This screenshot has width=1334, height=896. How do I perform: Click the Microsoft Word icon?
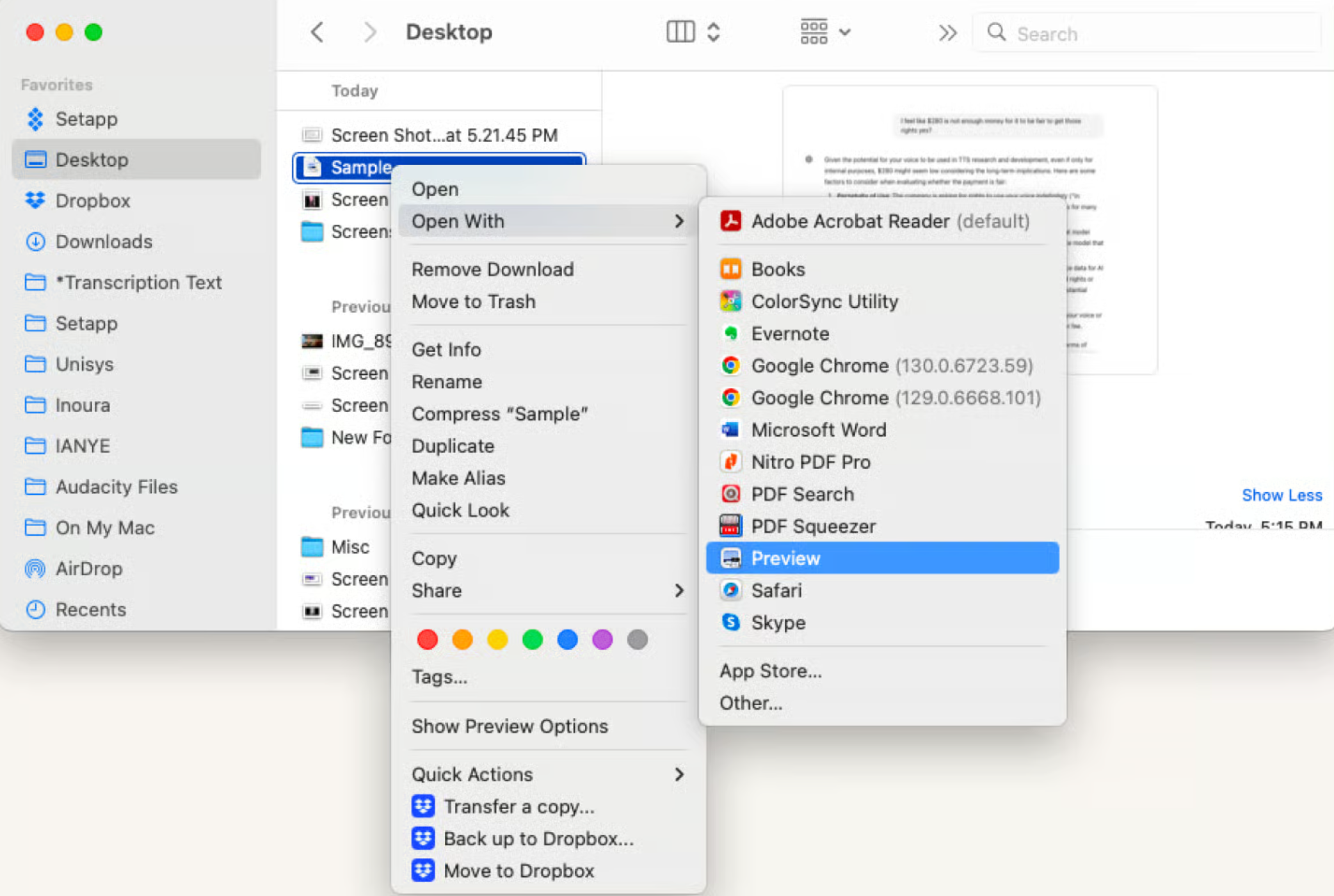pyautogui.click(x=730, y=429)
